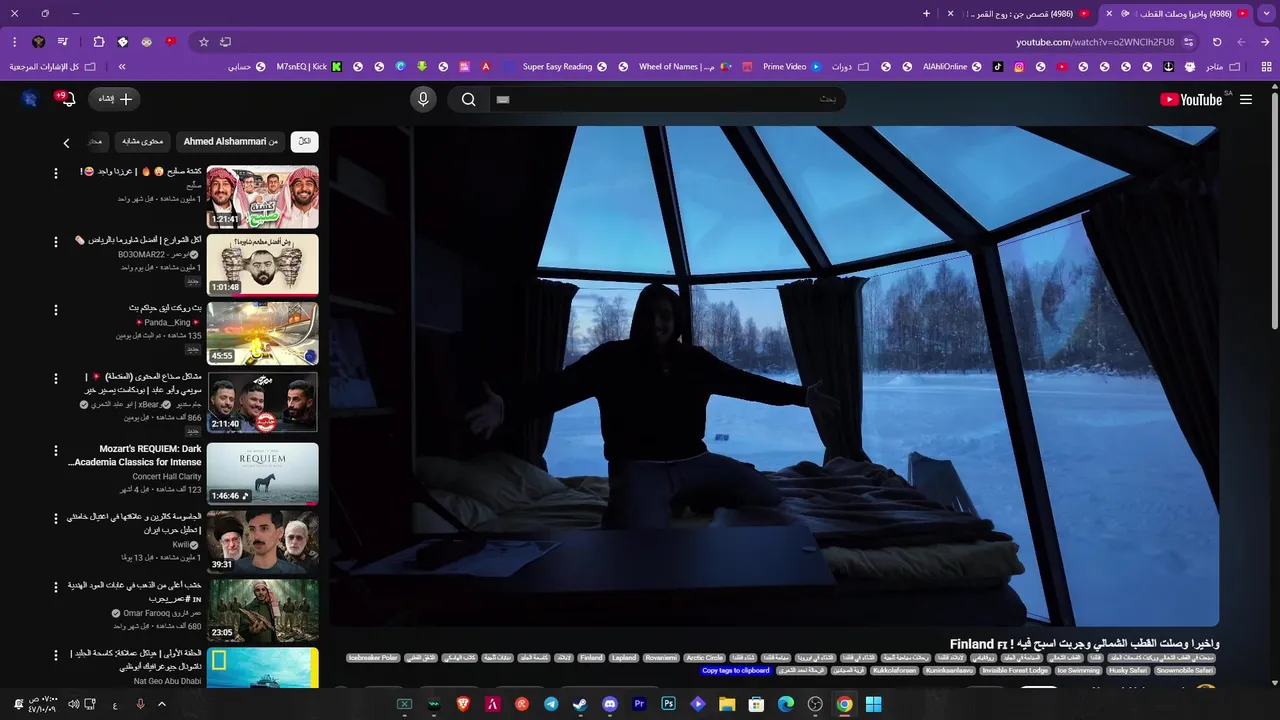Screen dimensions: 1280x720
Task: Open the 2:11:40 video thumbnail
Action: tap(262, 402)
